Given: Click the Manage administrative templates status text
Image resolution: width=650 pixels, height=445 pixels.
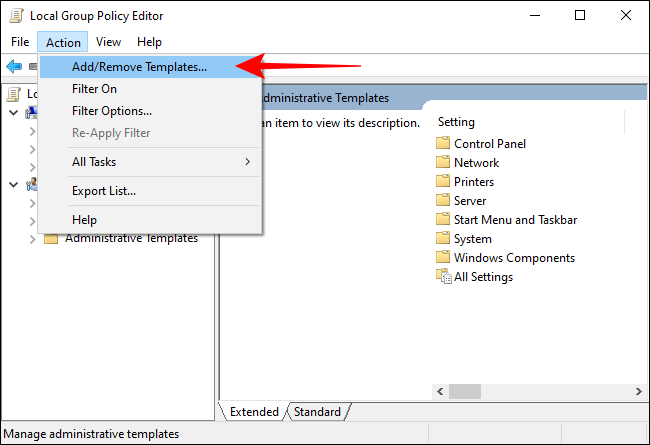Looking at the screenshot, I should [91, 434].
